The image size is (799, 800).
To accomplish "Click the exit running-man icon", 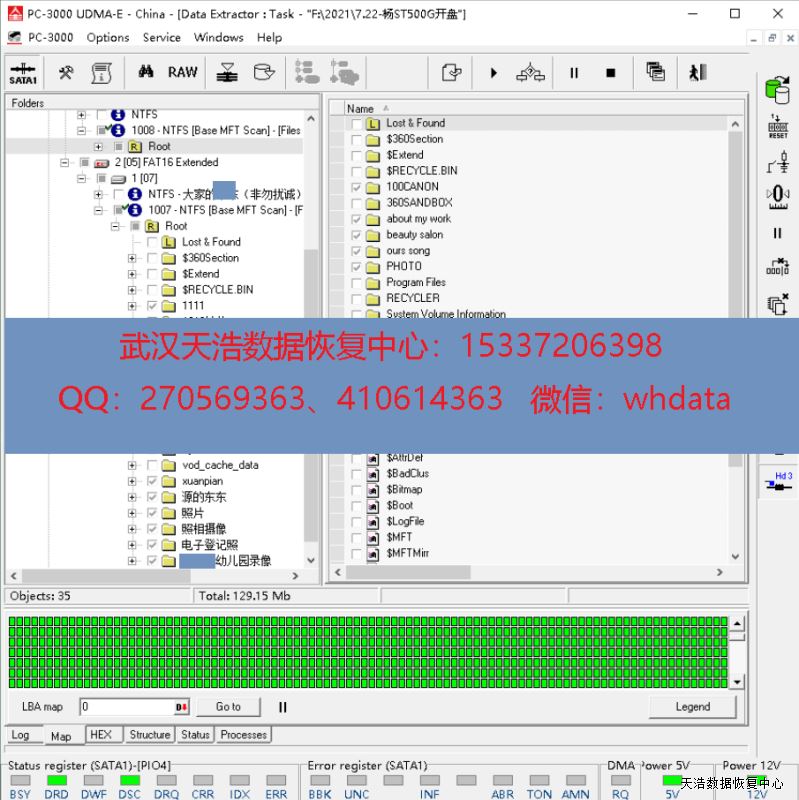I will (x=697, y=73).
